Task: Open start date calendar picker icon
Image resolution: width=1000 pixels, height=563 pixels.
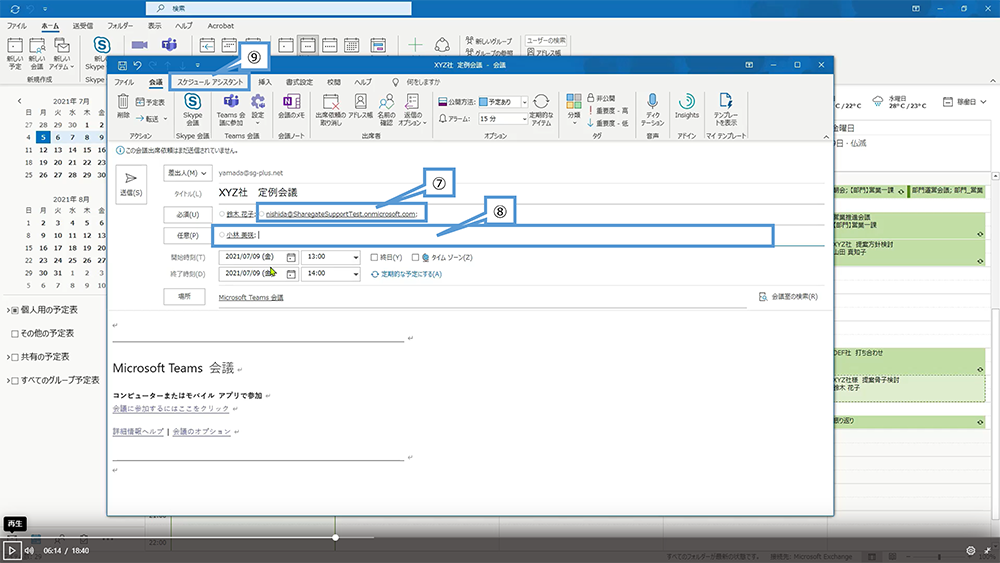Action: (x=291, y=257)
